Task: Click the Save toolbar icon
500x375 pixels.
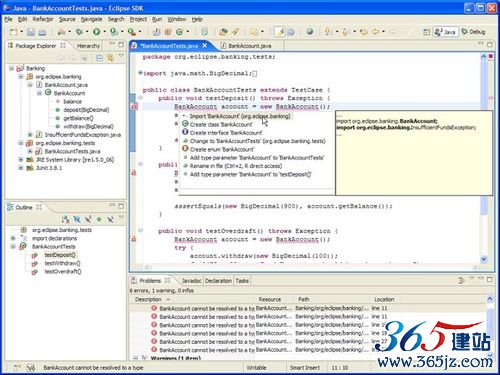Action: pos(31,32)
